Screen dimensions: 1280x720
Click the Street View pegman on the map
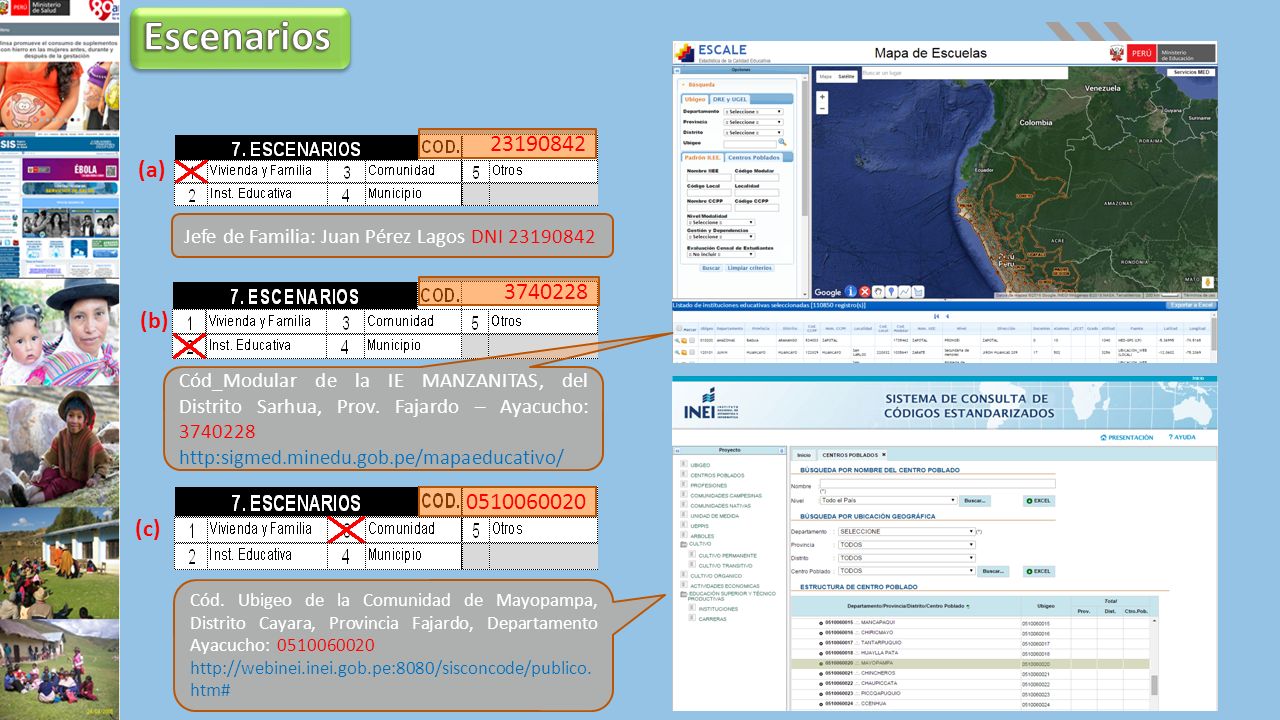(1208, 283)
